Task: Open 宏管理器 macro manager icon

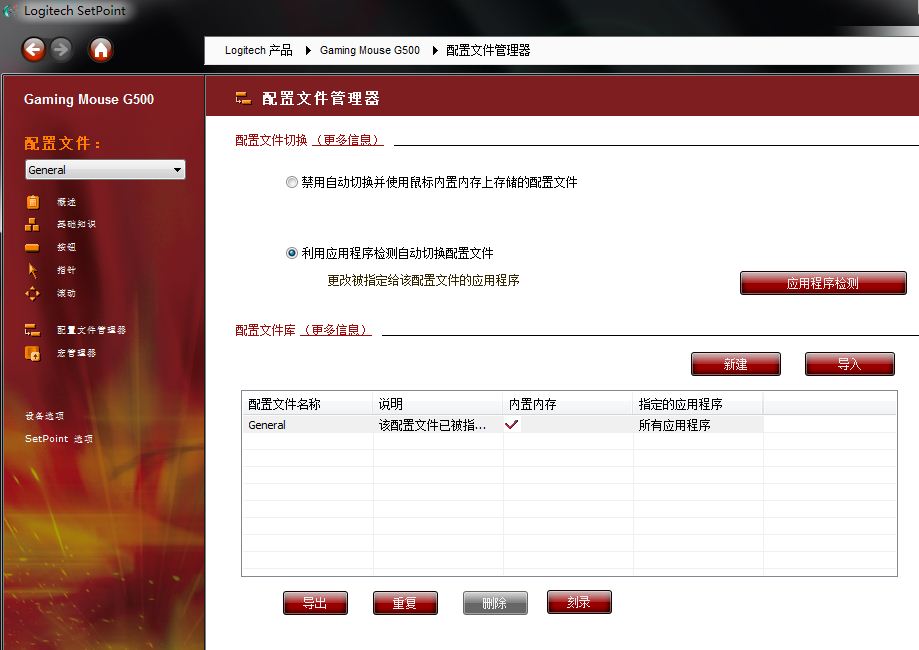Action: click(32, 353)
